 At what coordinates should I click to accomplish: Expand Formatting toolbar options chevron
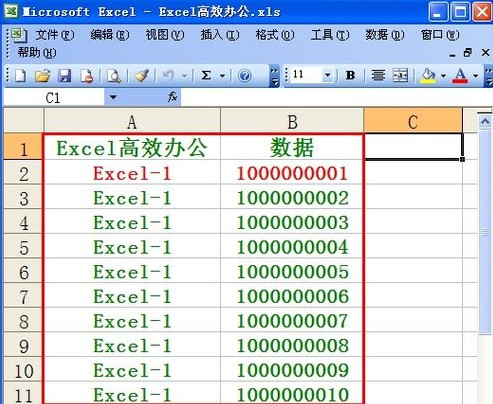click(x=489, y=76)
